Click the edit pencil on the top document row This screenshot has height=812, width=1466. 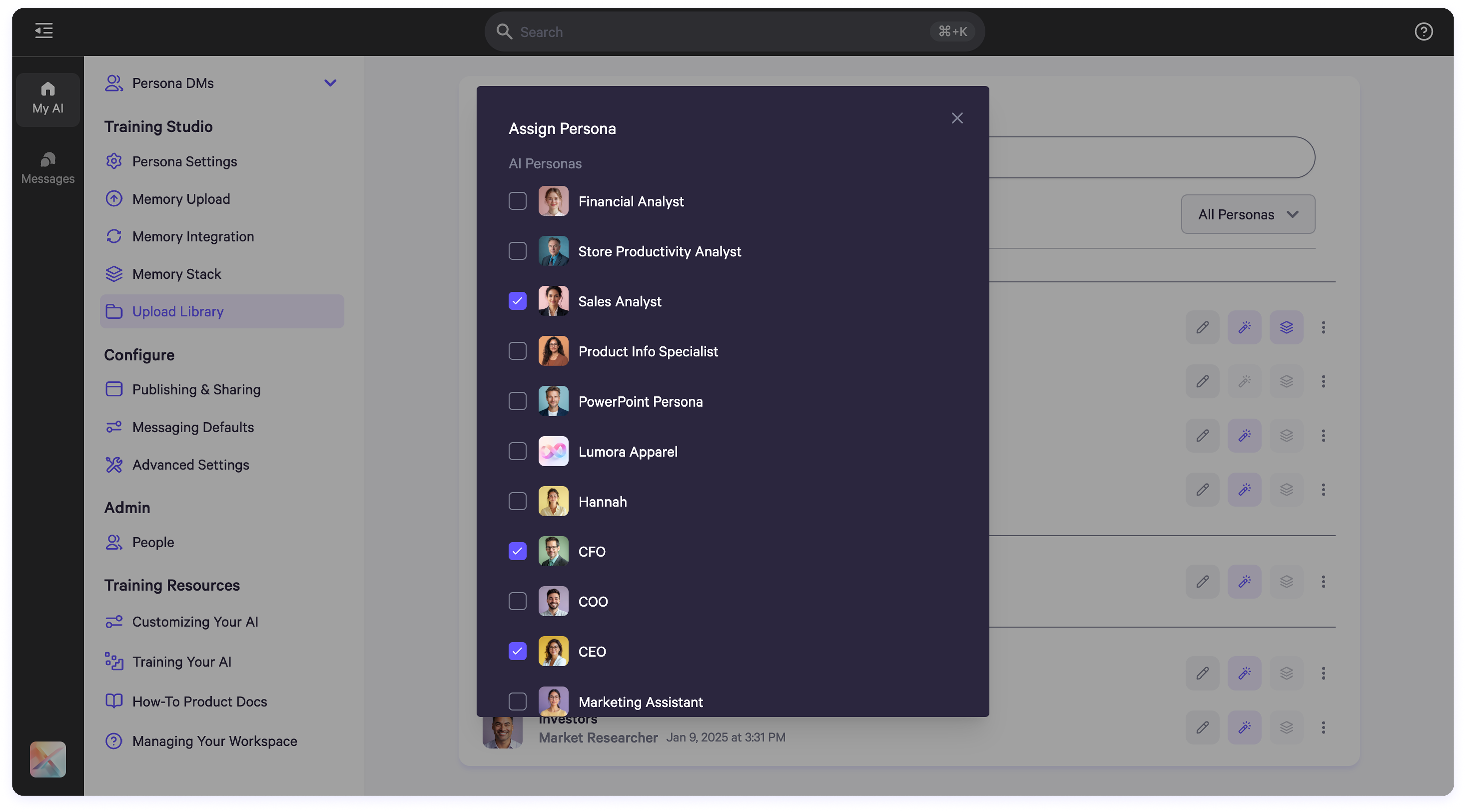coord(1203,327)
